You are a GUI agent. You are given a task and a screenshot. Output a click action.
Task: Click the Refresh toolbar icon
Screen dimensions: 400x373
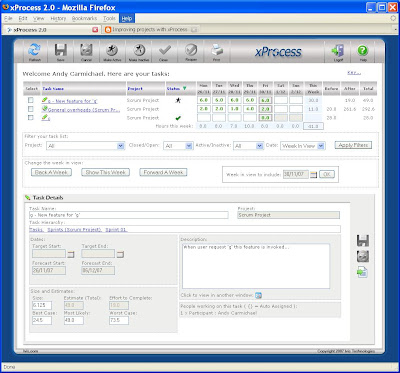[x=34, y=51]
